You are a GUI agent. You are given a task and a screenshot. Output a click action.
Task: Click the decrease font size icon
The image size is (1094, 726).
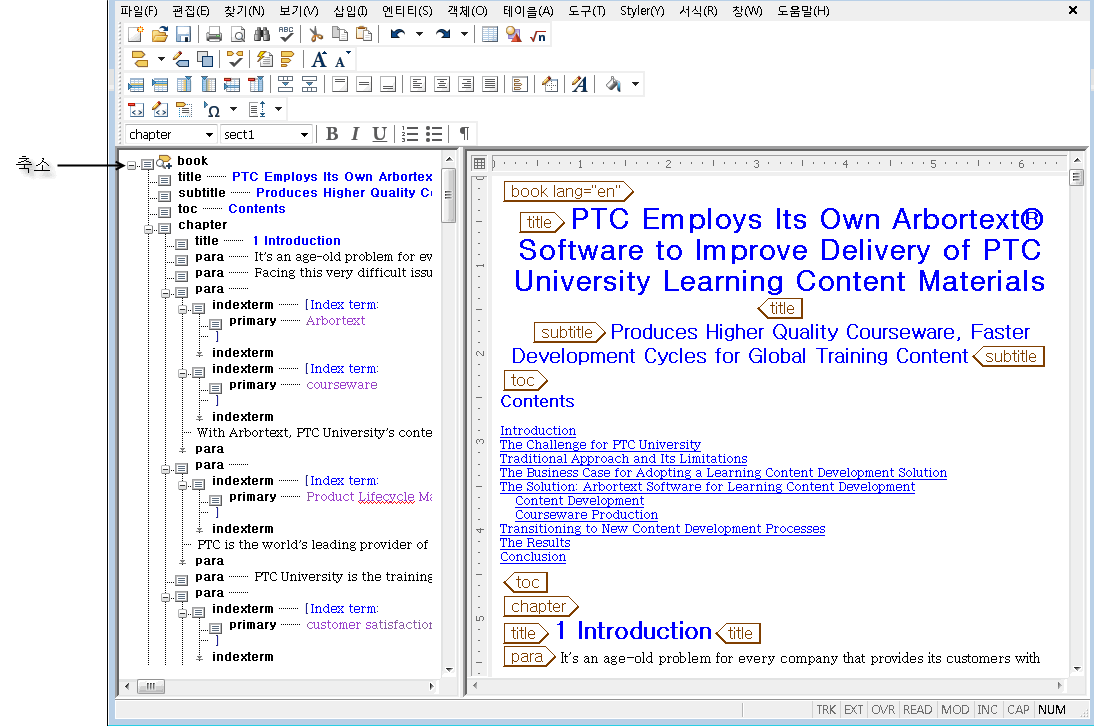pyautogui.click(x=343, y=59)
